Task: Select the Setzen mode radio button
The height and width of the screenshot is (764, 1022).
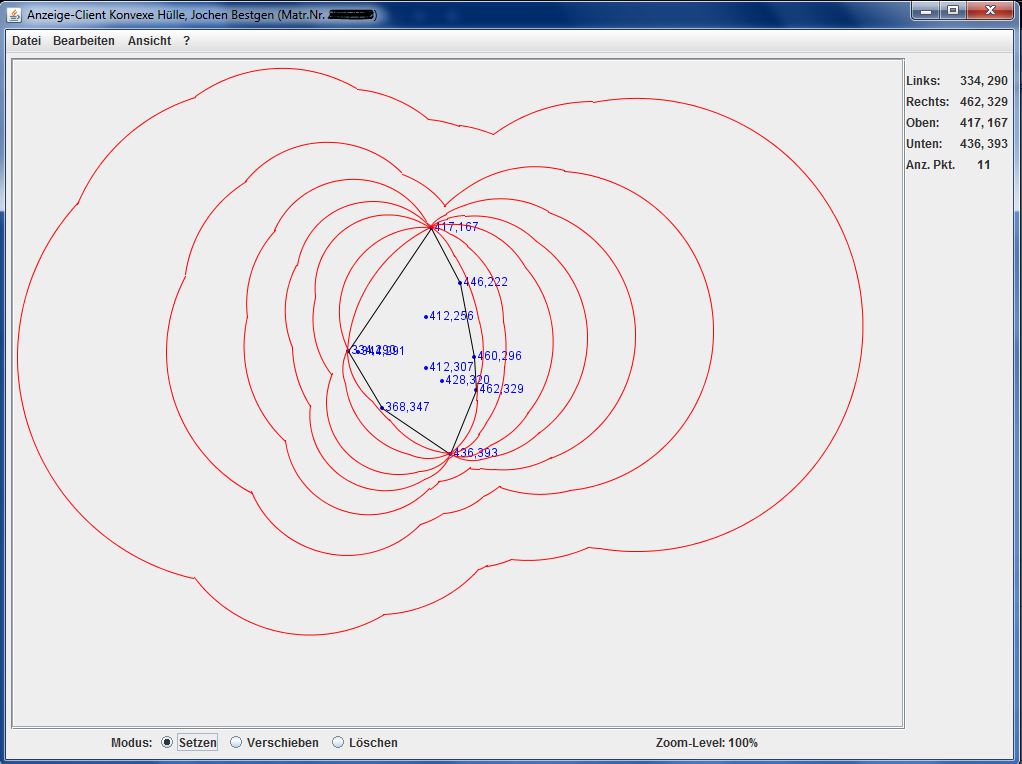Action: tap(167, 743)
